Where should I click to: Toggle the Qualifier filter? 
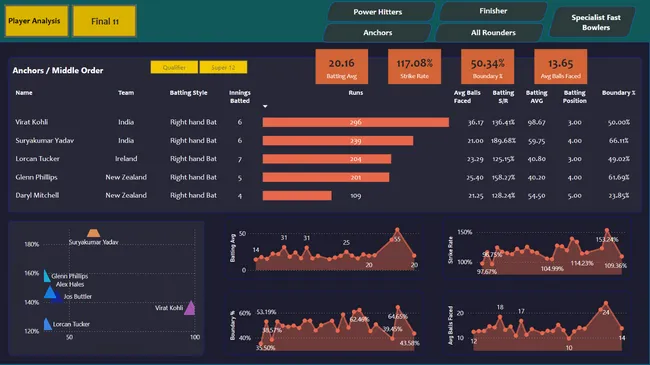(174, 67)
